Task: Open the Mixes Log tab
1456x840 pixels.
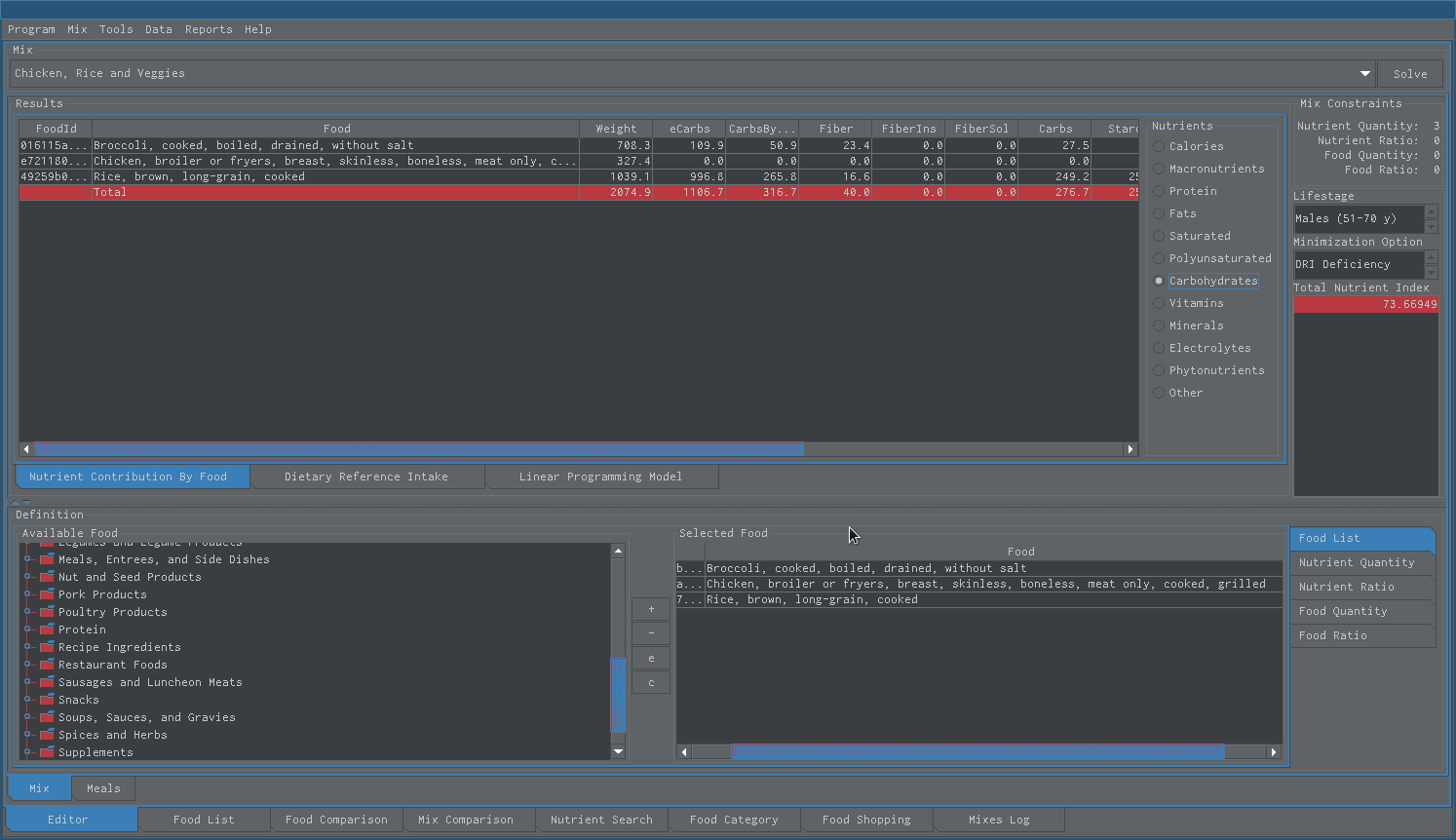Action: (x=999, y=820)
